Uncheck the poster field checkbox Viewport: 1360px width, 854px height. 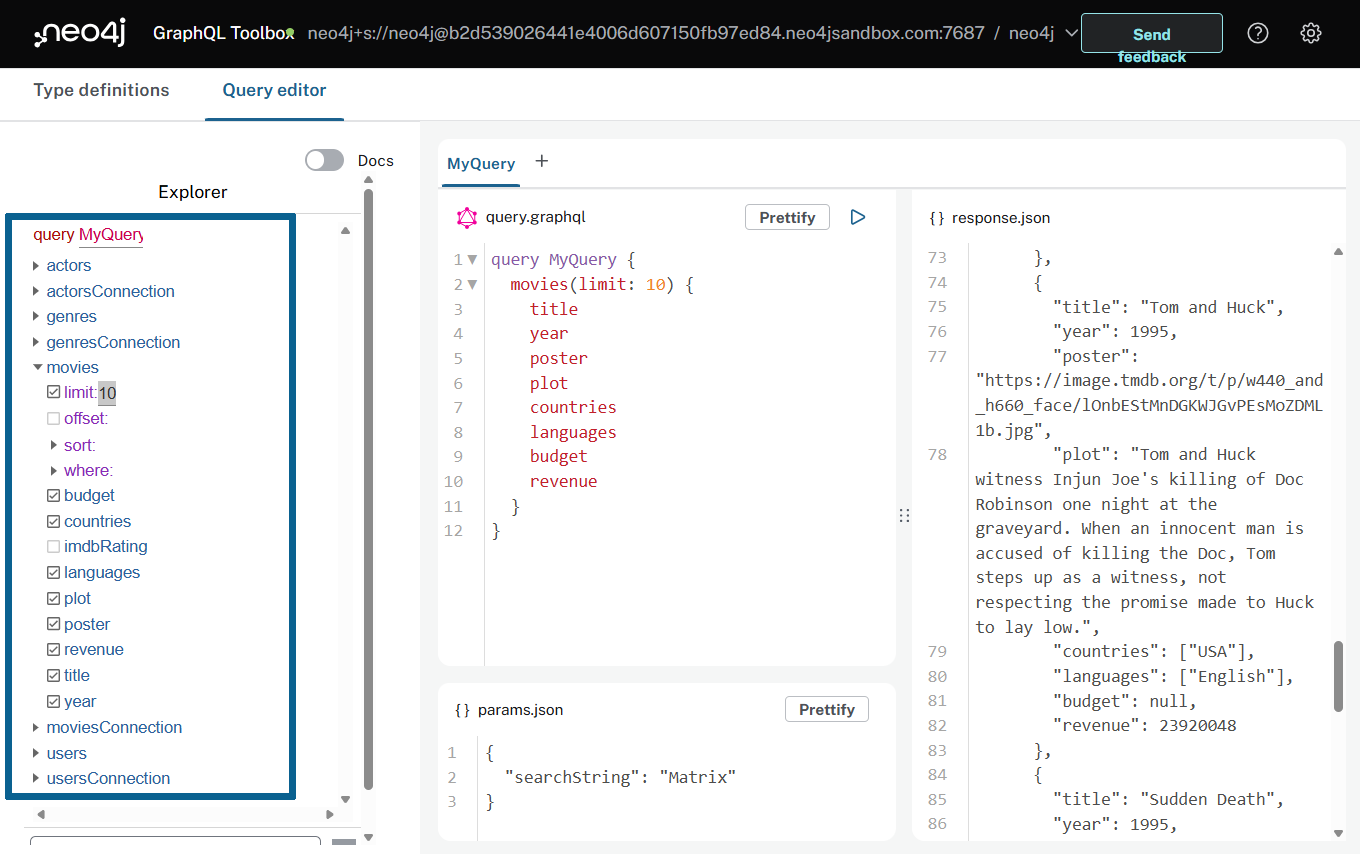[54, 624]
